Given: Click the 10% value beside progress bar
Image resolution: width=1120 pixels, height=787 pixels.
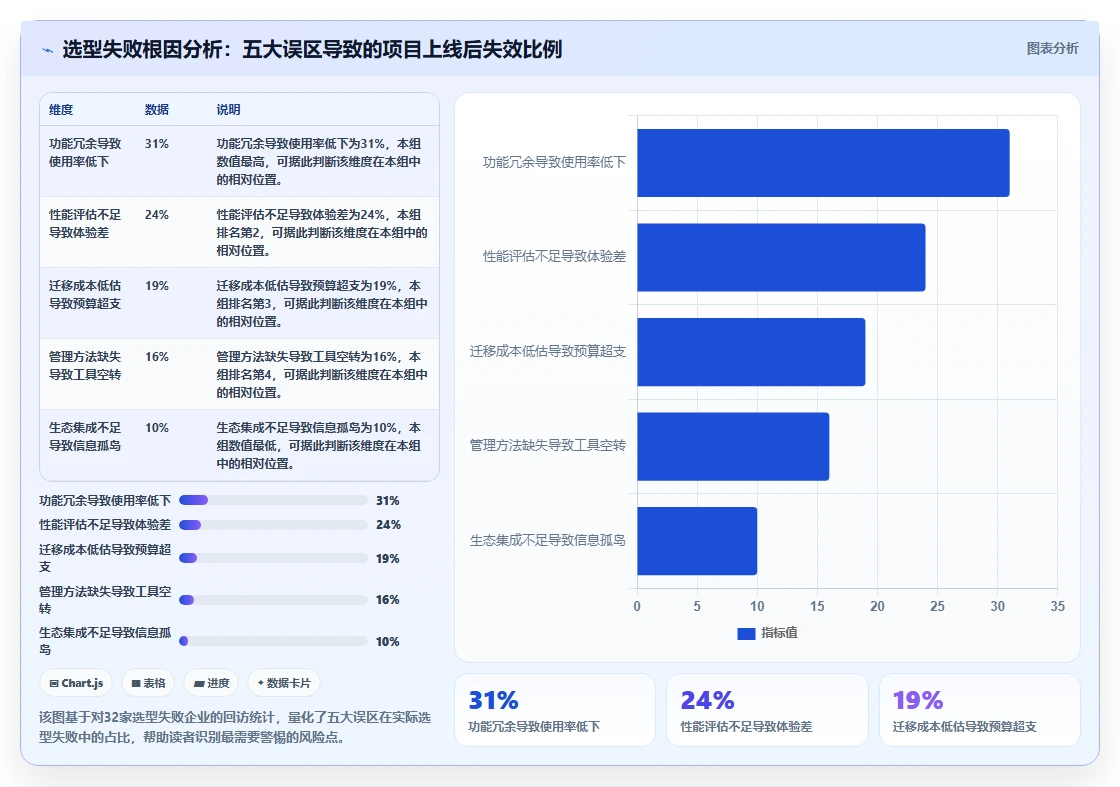Looking at the screenshot, I should point(387,641).
